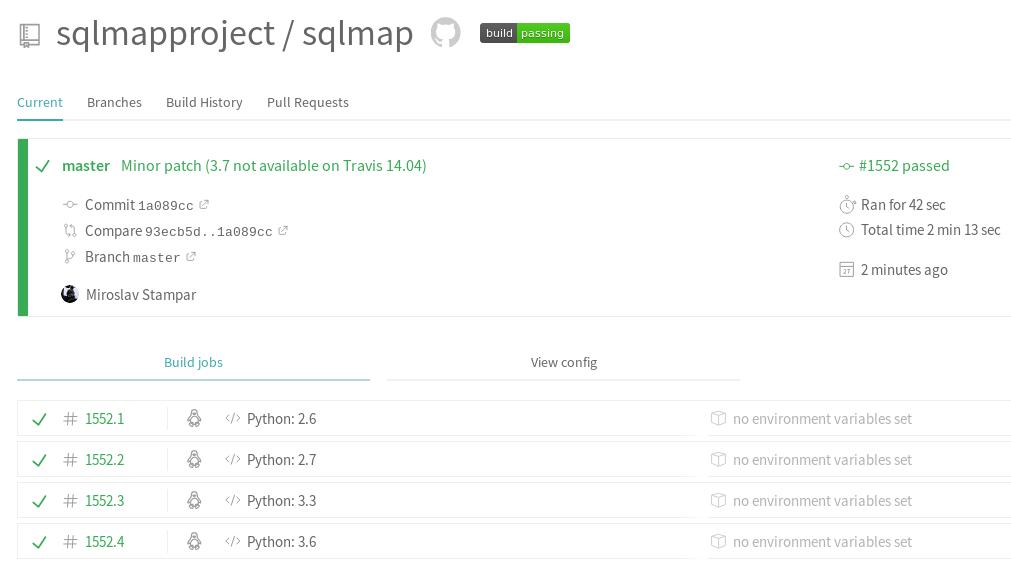The height and width of the screenshot is (565, 1011).
Task: Click the Linux penguin icon for job 1552.4
Action: pos(194,542)
